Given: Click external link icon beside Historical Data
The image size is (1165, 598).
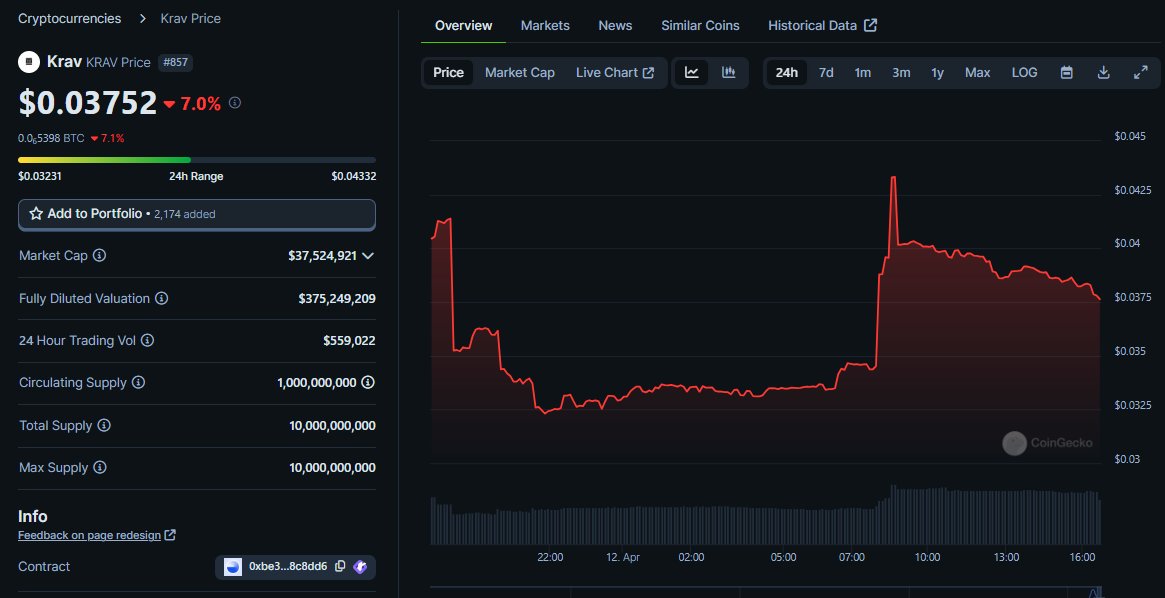Looking at the screenshot, I should (871, 25).
